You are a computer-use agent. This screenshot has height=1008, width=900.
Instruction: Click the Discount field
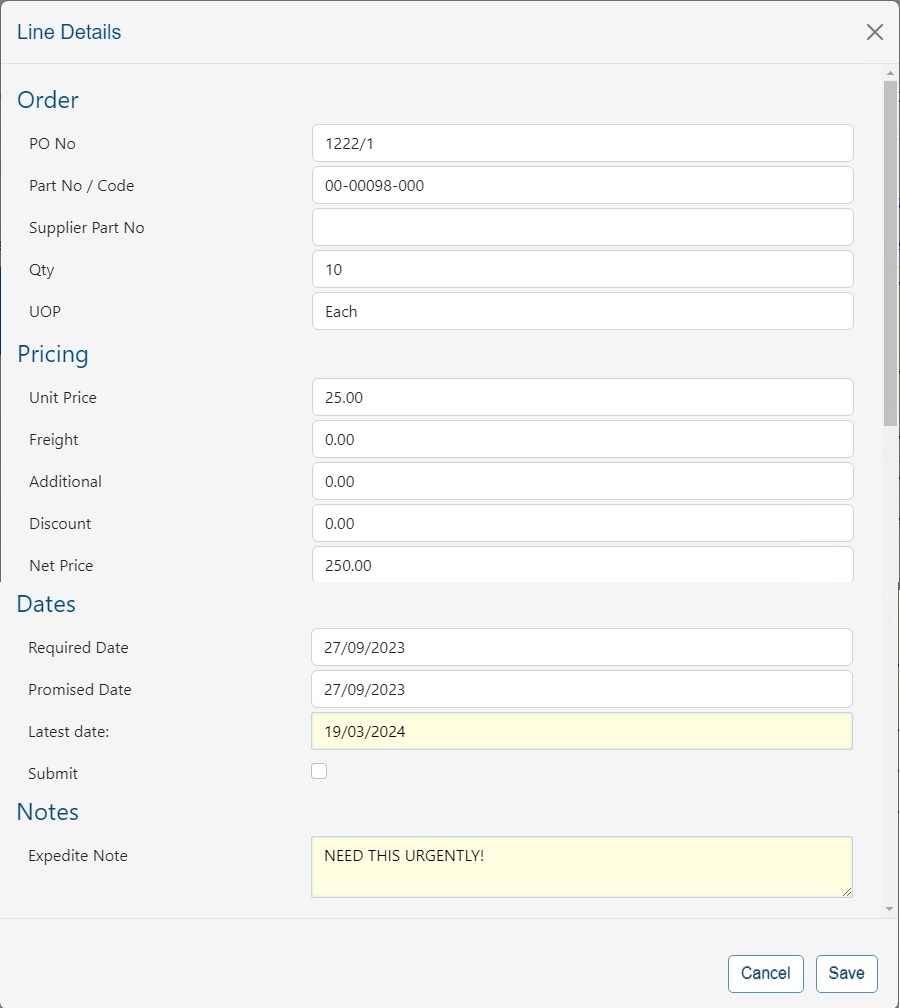[582, 523]
